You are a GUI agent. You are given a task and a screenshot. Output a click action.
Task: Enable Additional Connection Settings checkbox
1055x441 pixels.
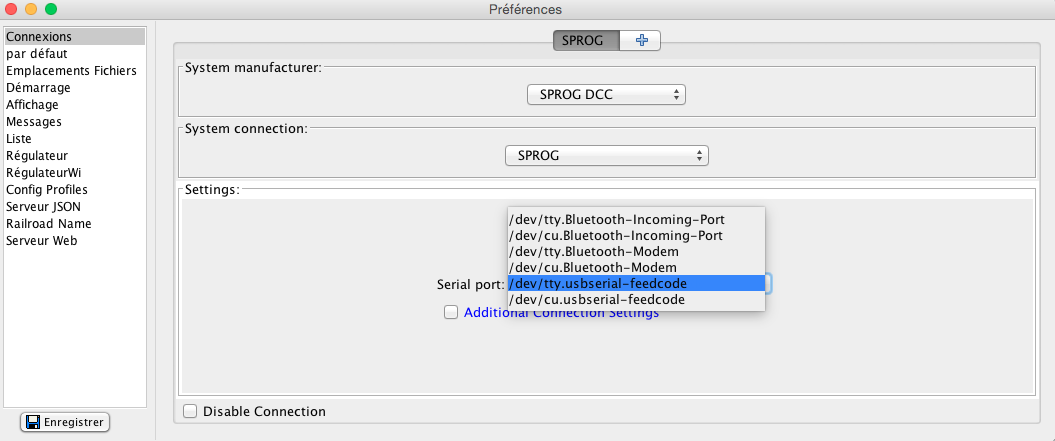[451, 312]
